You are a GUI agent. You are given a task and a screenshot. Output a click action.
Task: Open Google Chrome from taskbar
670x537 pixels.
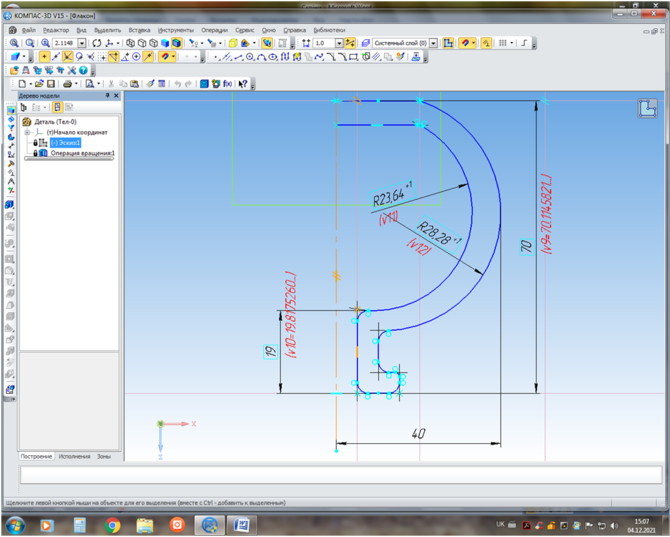pos(112,525)
